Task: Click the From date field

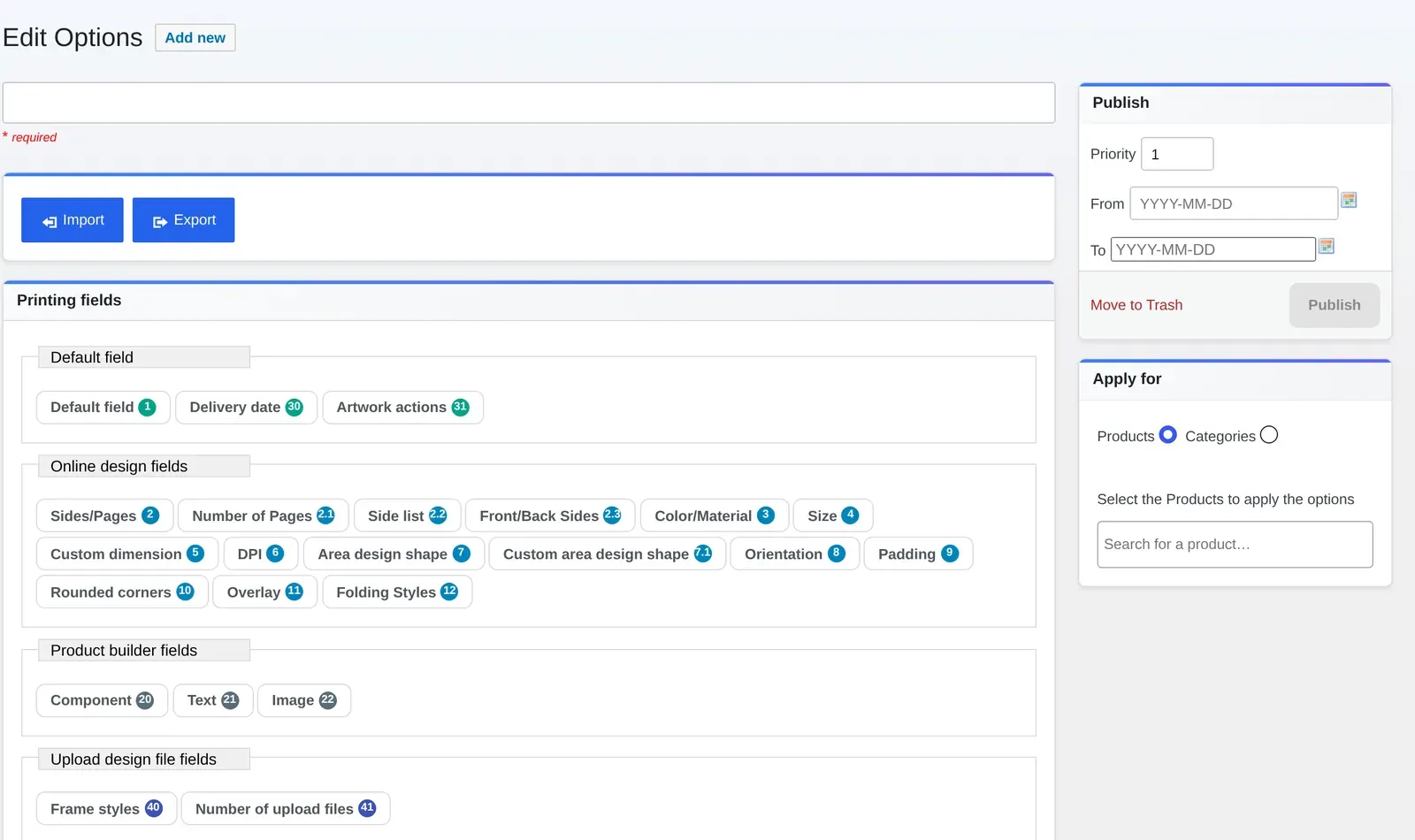Action: click(x=1234, y=203)
